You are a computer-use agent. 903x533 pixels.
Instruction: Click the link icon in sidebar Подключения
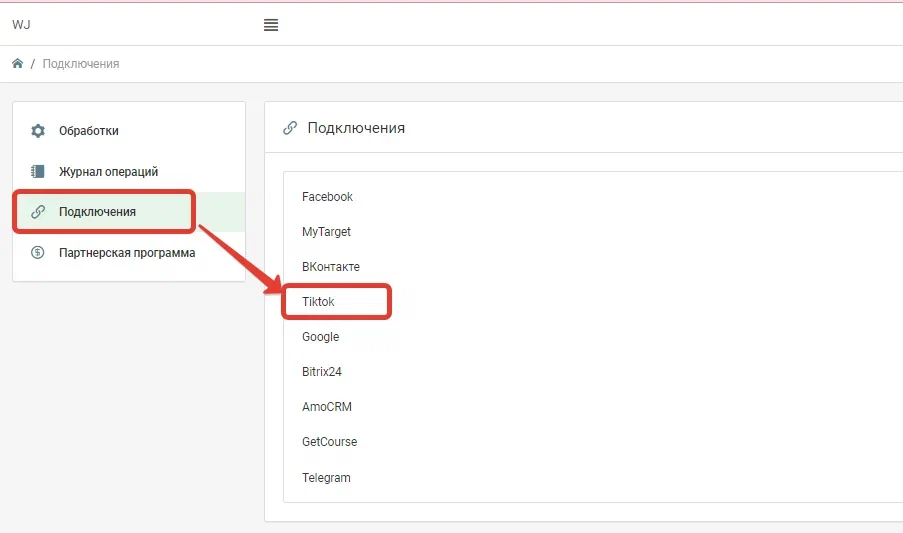pyautogui.click(x=38, y=212)
